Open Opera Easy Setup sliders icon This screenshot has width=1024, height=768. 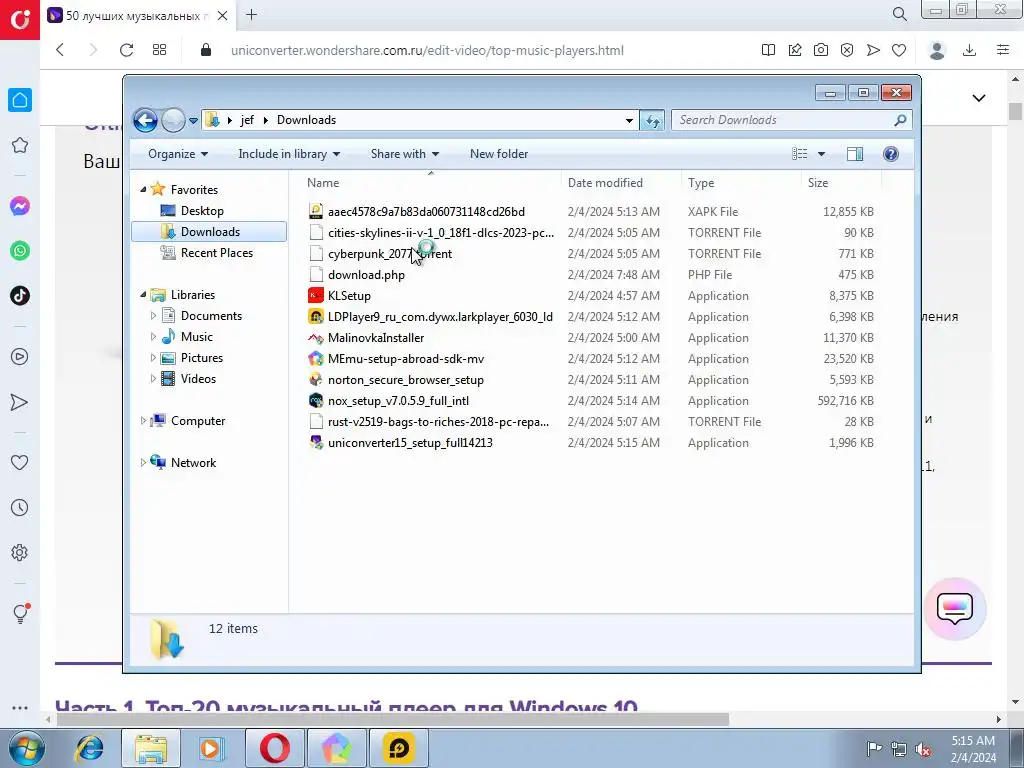tap(1003, 50)
